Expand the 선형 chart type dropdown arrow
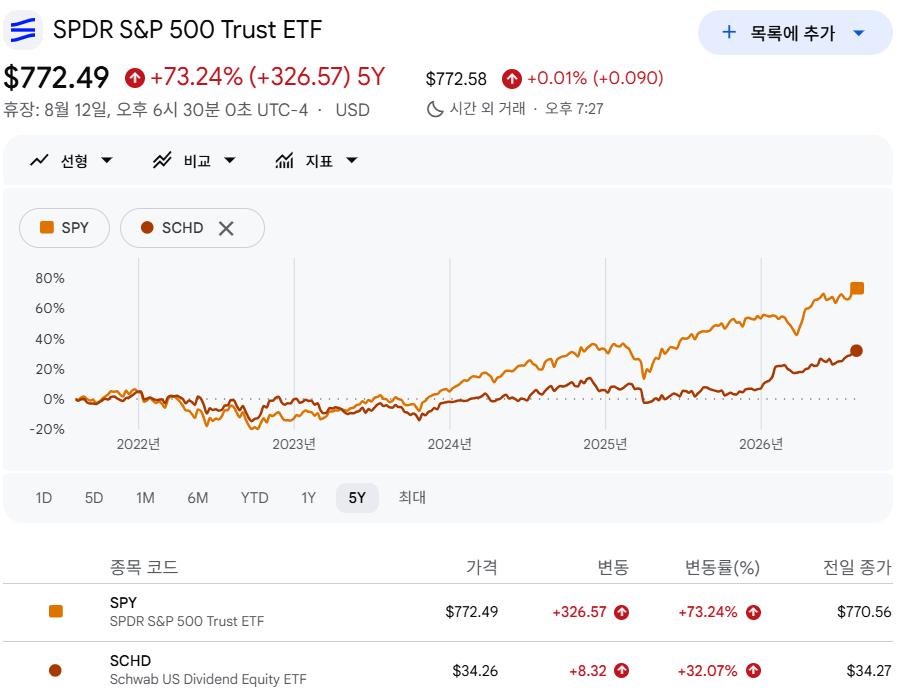Viewport: 917px width, 693px height. (x=106, y=160)
